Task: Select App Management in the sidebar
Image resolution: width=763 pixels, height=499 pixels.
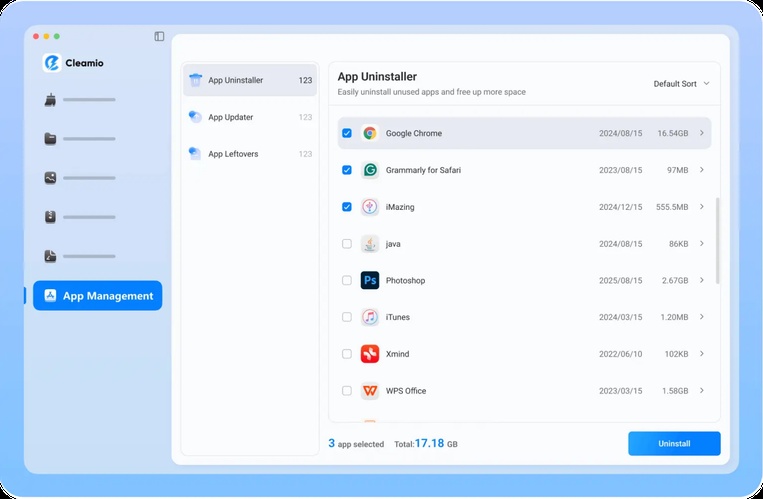Action: (x=98, y=296)
